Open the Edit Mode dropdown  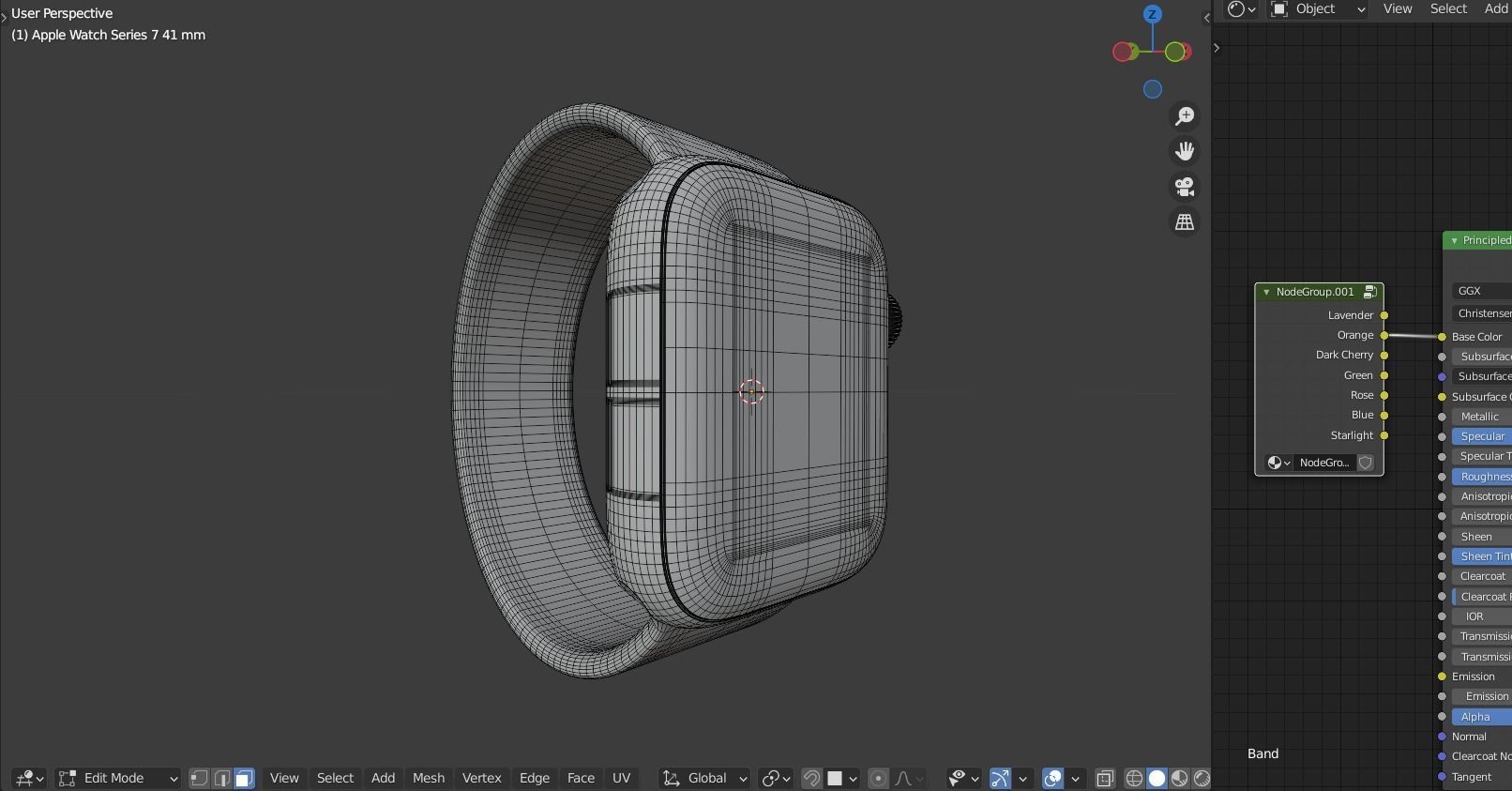click(x=117, y=778)
